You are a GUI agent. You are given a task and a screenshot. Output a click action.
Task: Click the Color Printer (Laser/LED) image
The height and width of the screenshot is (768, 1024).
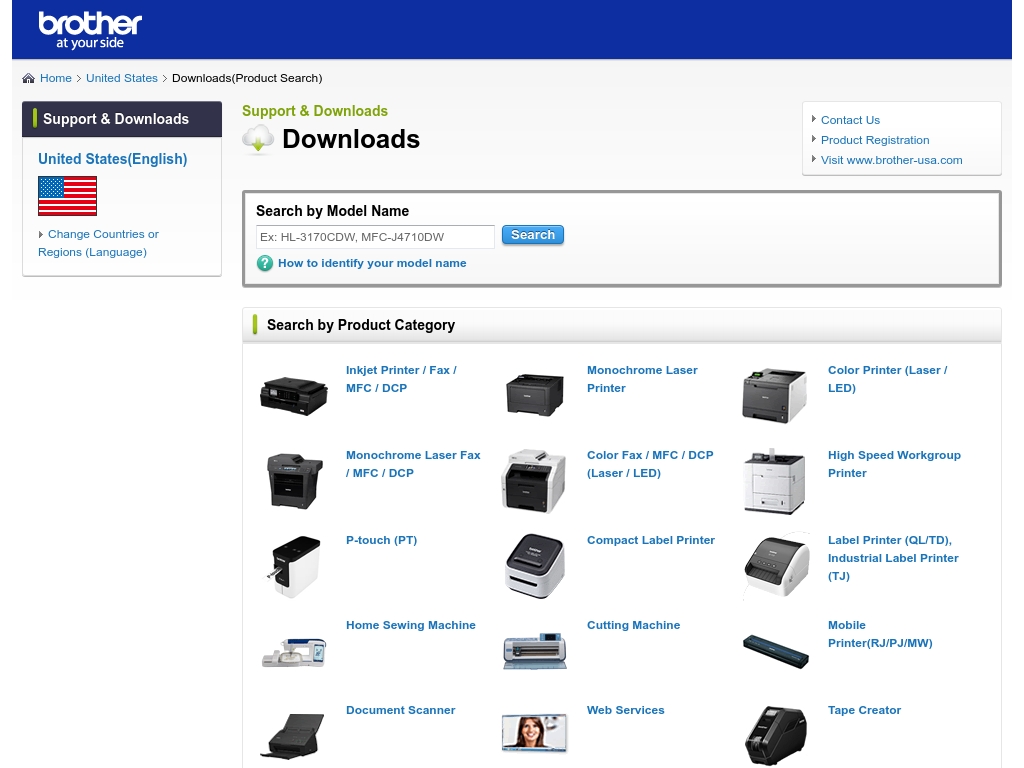tap(775, 395)
